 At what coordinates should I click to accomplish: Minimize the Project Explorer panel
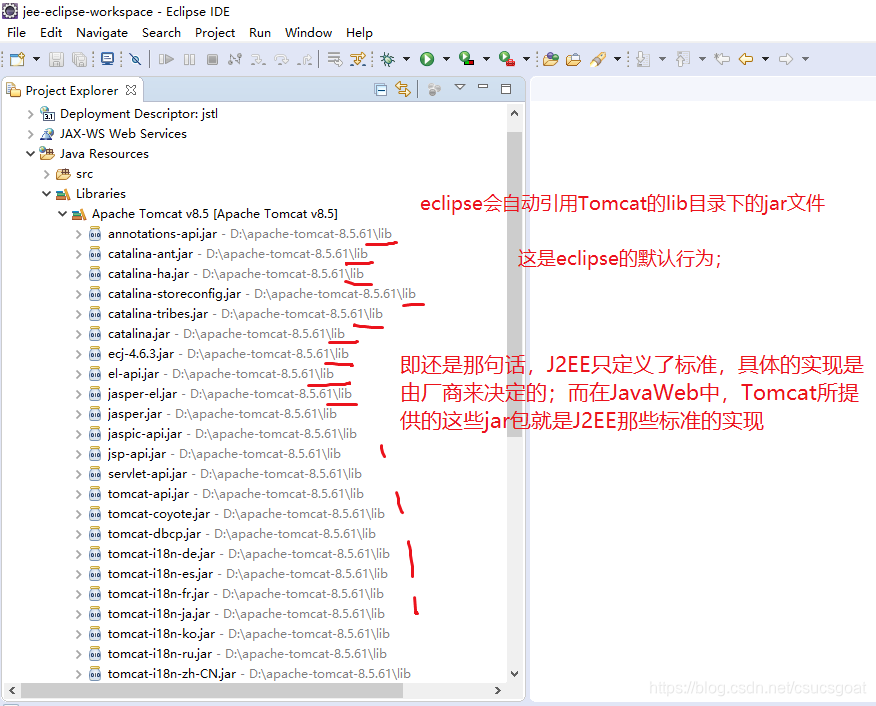coord(483,87)
